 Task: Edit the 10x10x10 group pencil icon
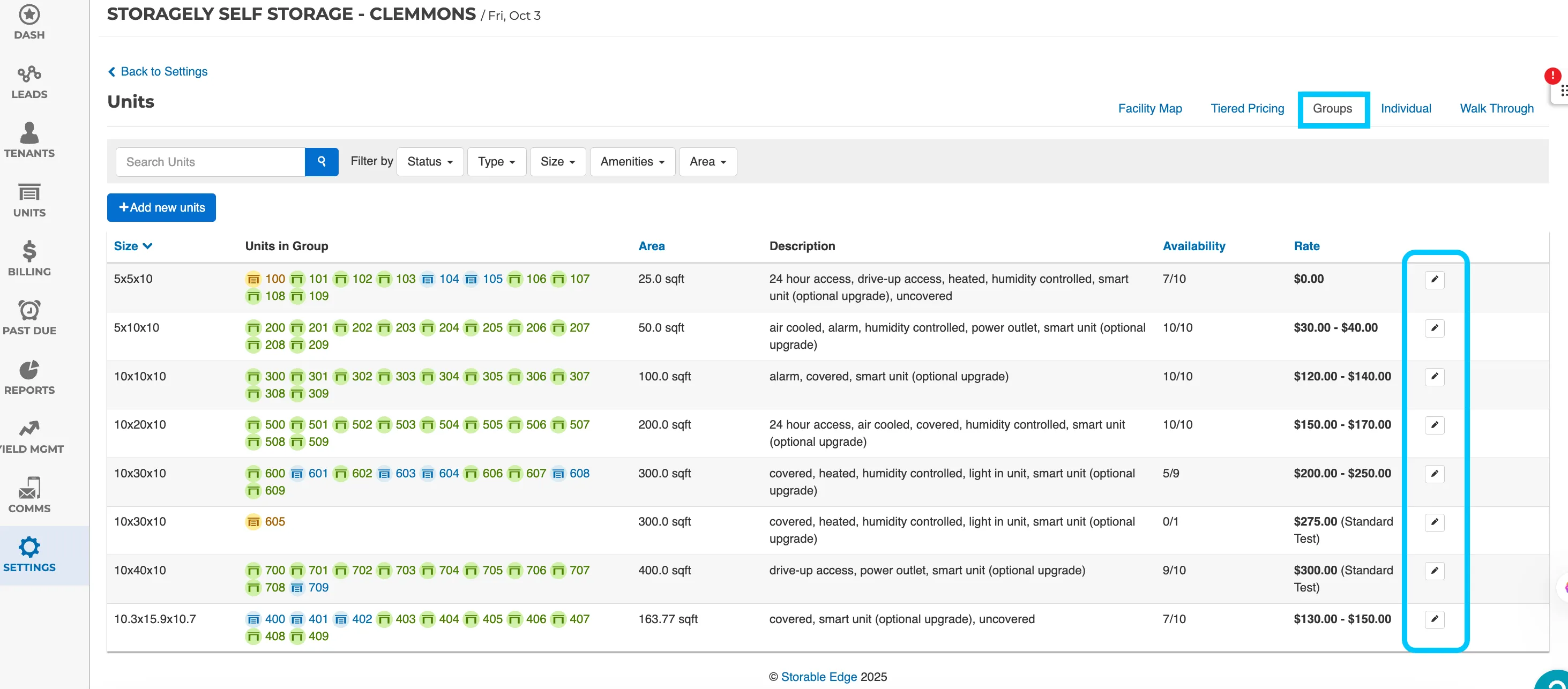pos(1434,376)
